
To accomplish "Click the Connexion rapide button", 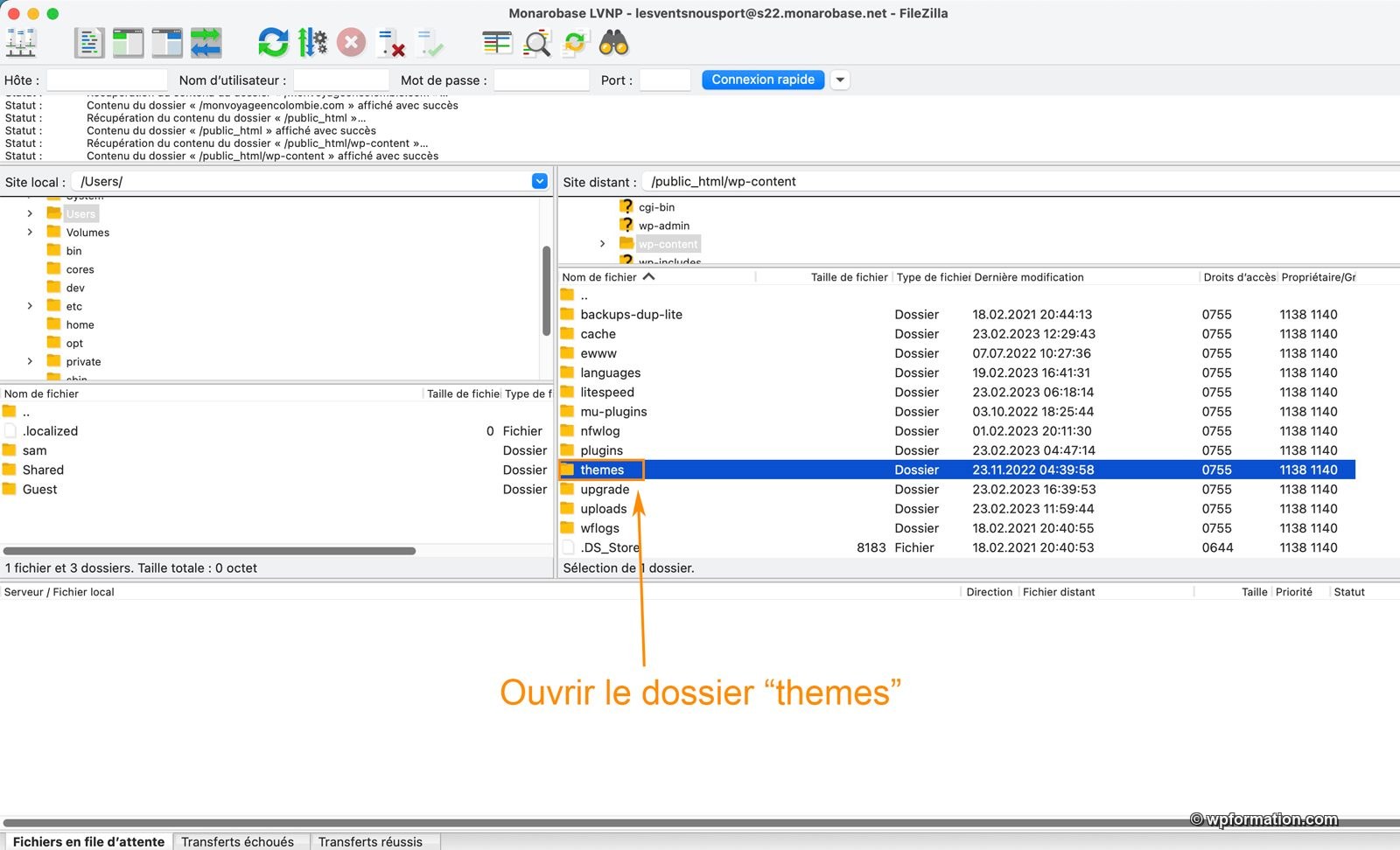I will [763, 80].
